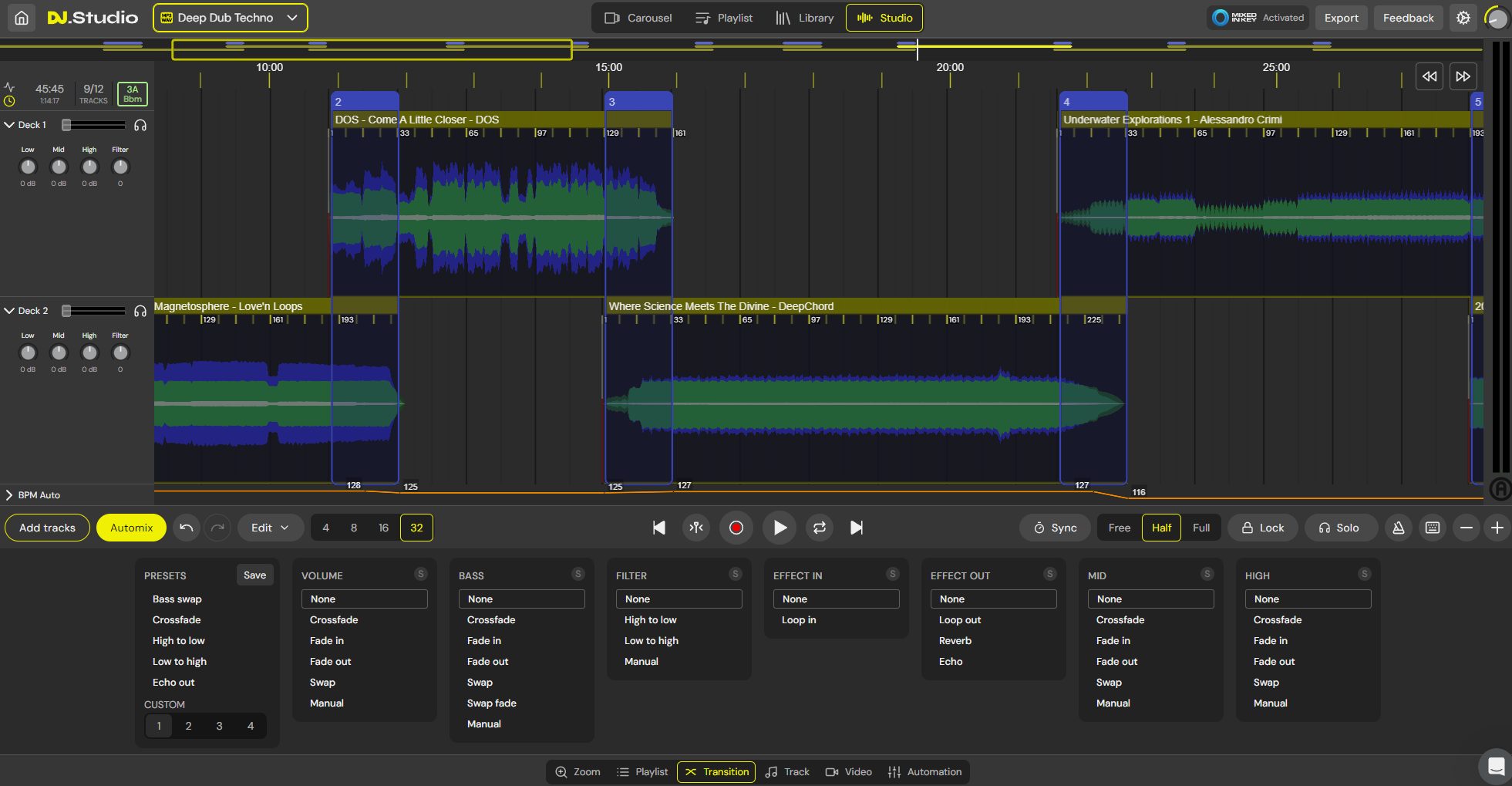Toggle Deck 1 headphone cue icon
This screenshot has width=1512, height=786.
coord(140,125)
